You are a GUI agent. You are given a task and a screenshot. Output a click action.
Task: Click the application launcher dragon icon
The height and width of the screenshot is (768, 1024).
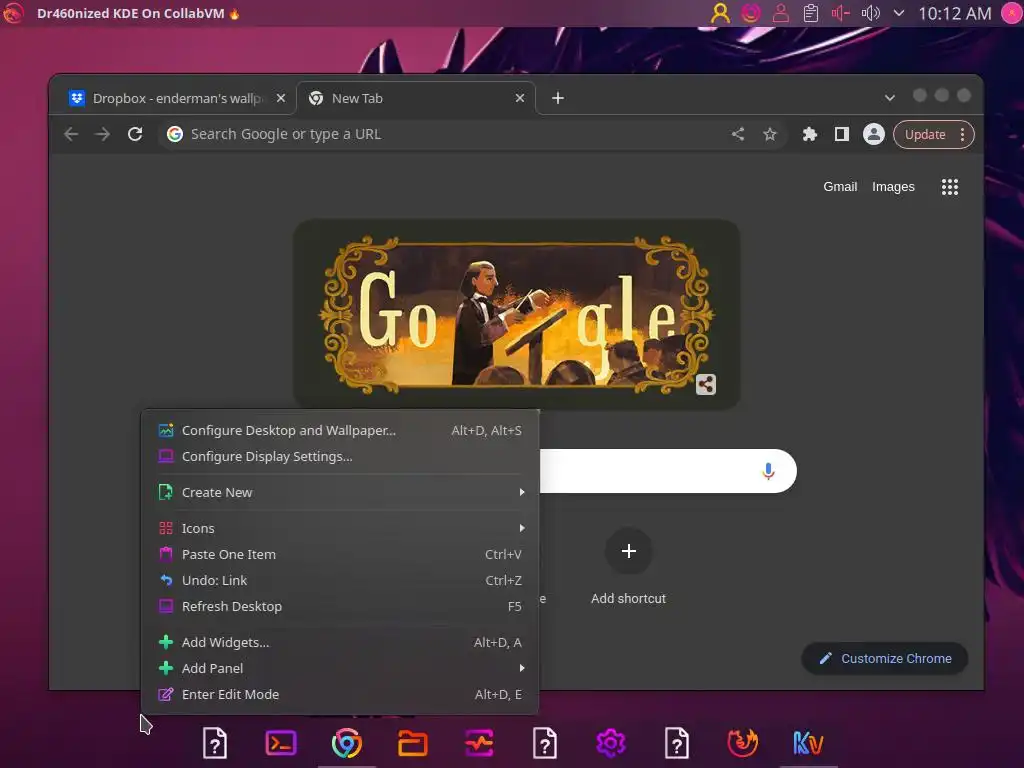12,13
